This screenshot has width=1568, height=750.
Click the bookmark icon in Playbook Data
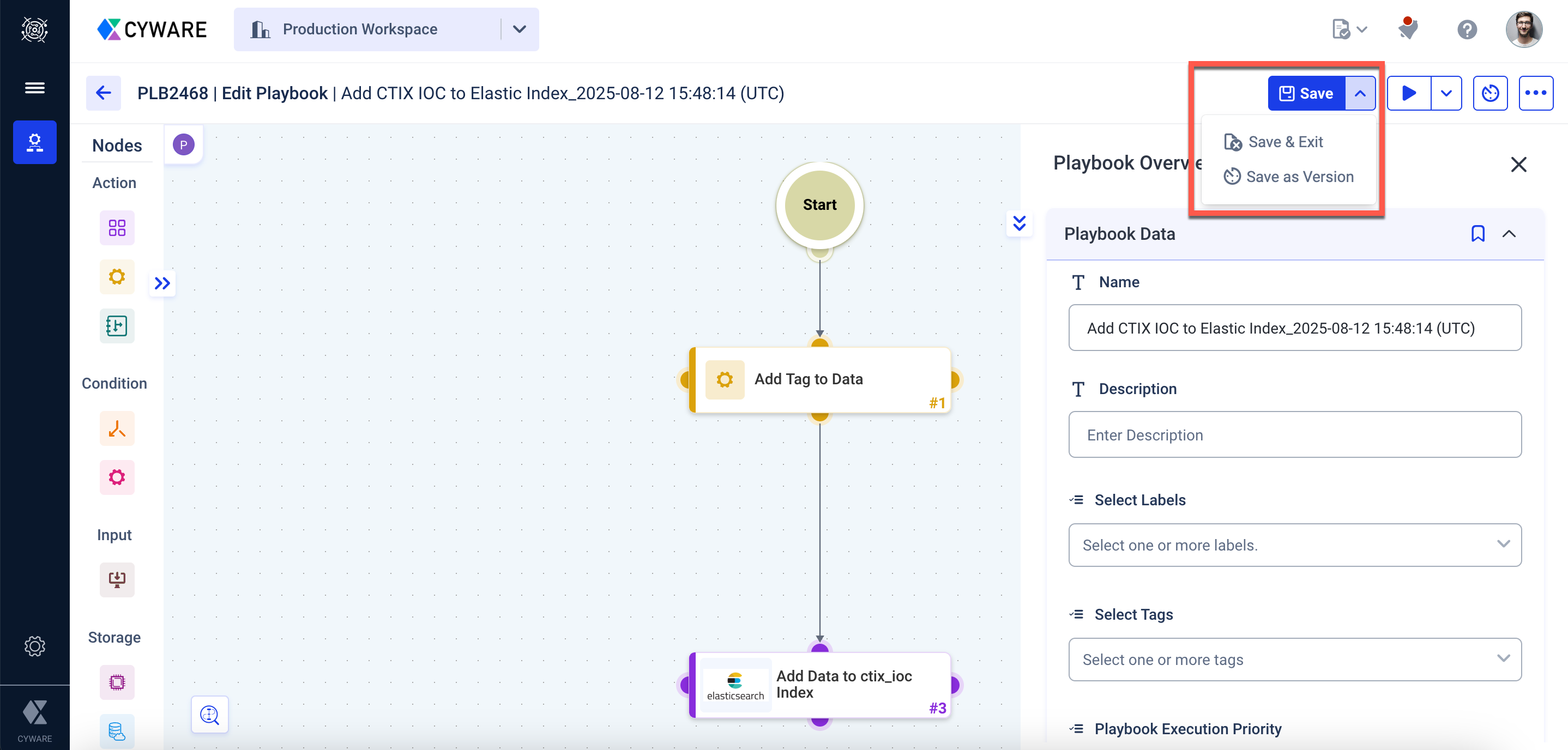click(x=1477, y=234)
